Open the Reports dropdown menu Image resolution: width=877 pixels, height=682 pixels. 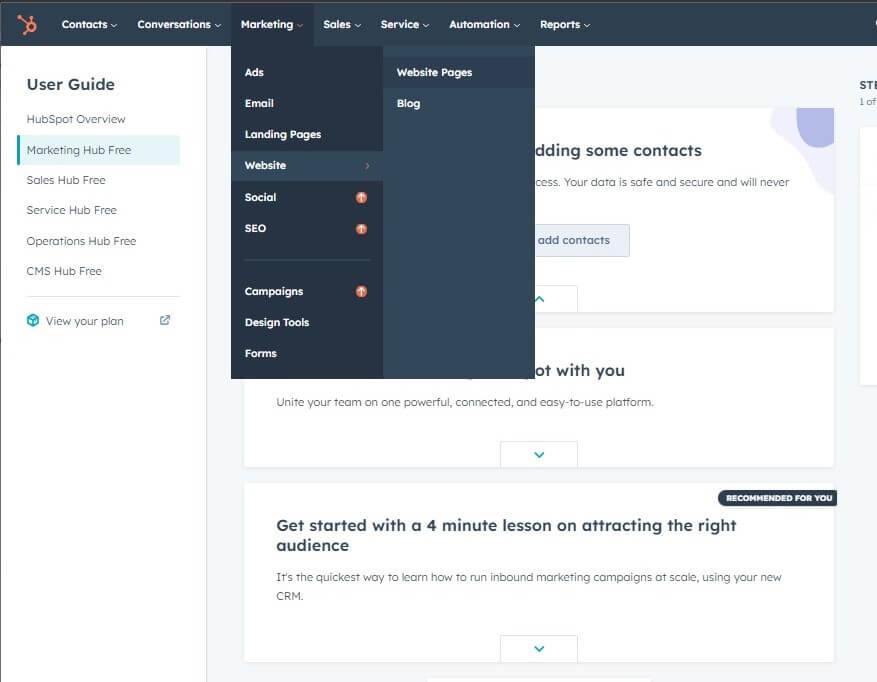pyautogui.click(x=565, y=25)
